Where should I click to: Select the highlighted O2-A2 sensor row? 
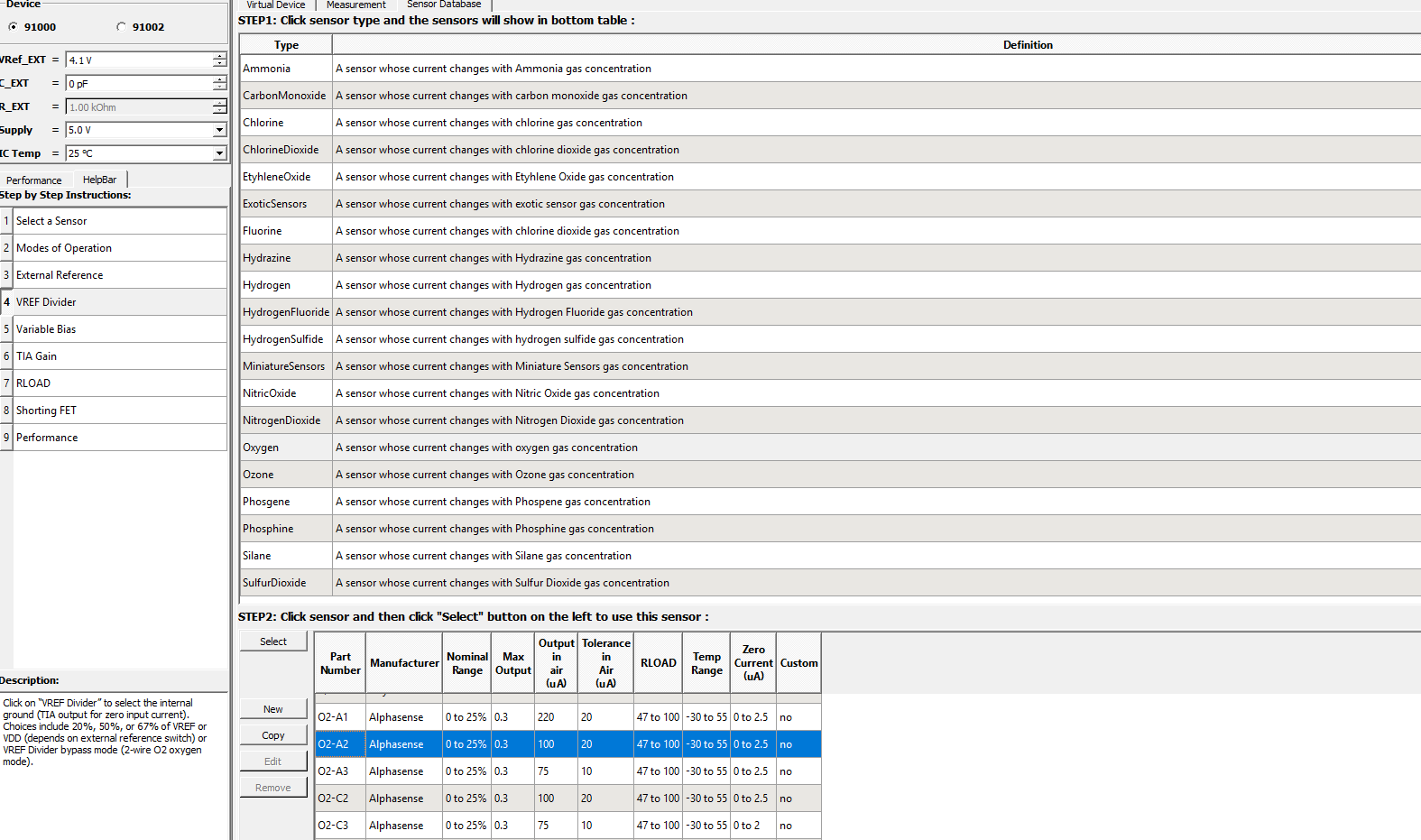tap(568, 744)
